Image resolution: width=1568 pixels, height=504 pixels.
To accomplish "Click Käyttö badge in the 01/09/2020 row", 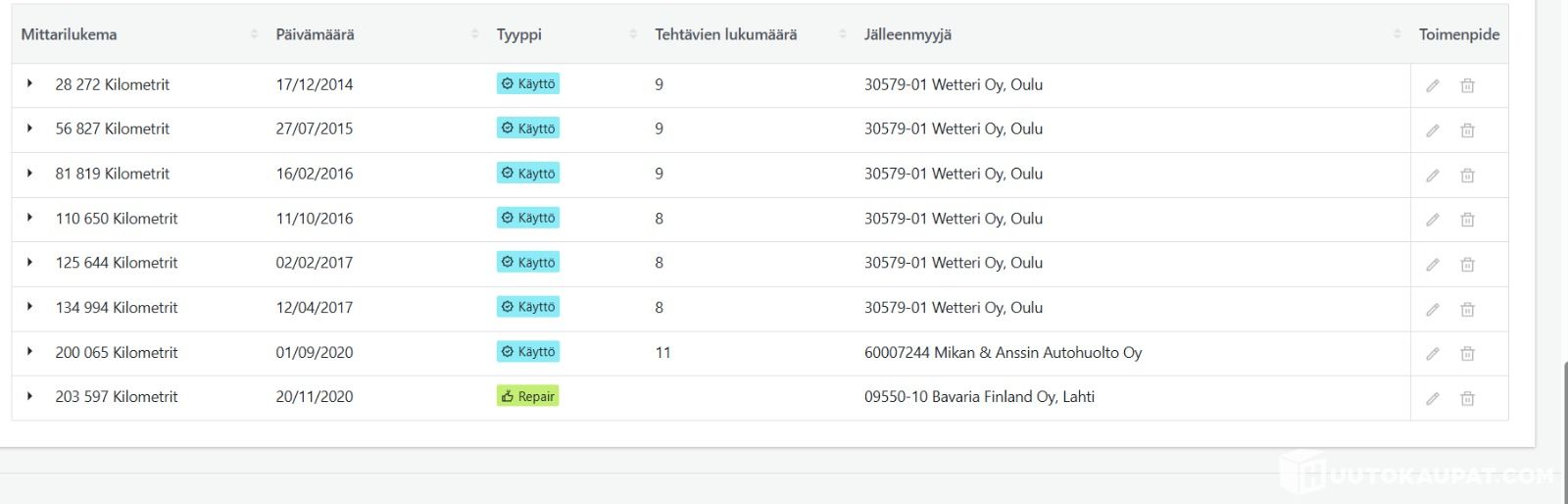I will click(527, 352).
